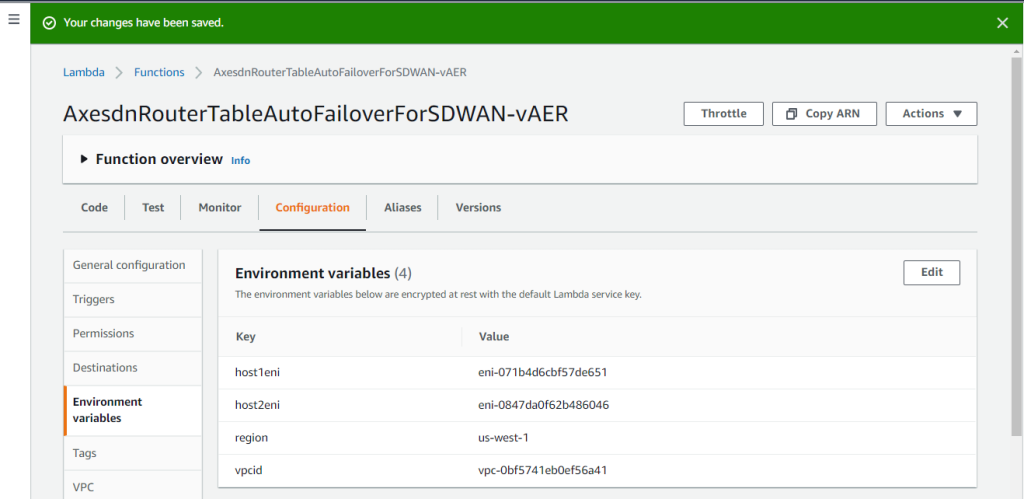
Task: Switch to the Code tab
Action: coord(94,207)
